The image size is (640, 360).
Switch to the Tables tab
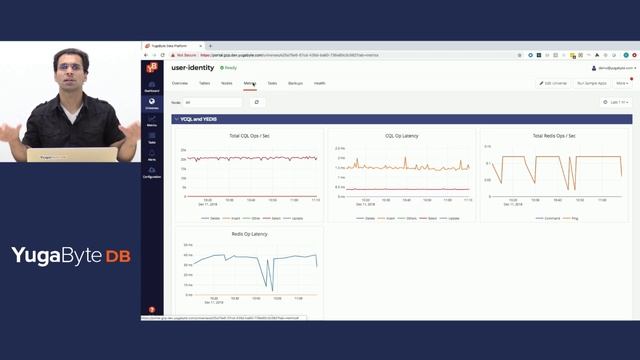point(204,83)
